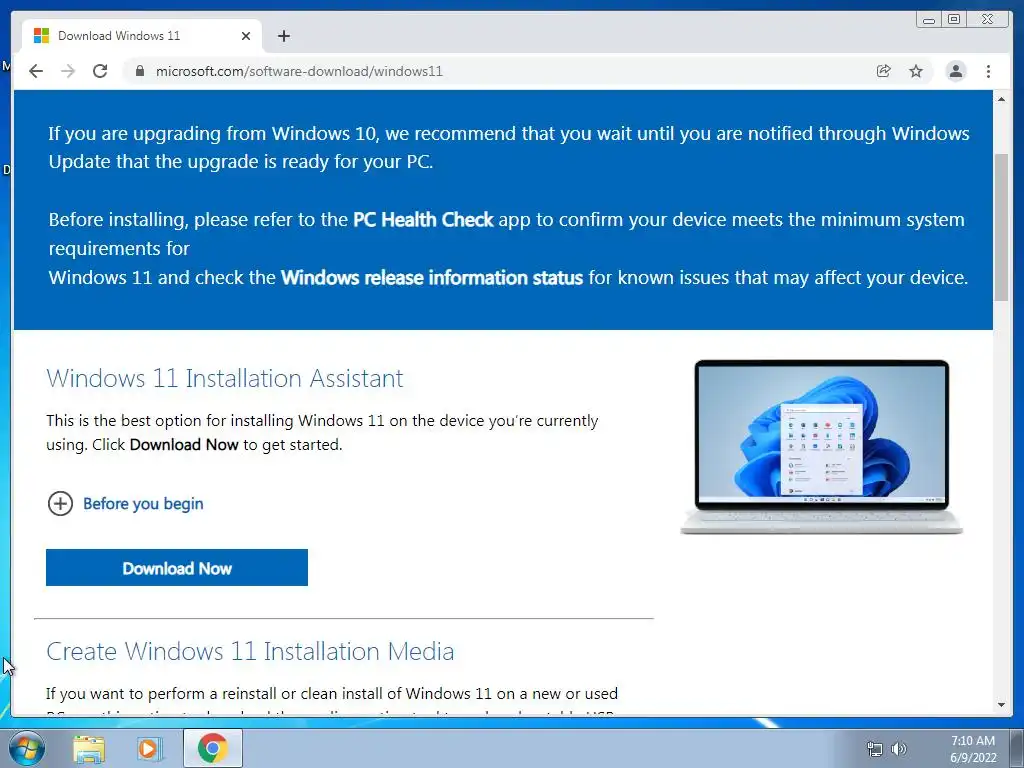
Task: Click the network tray icon
Action: click(874, 749)
